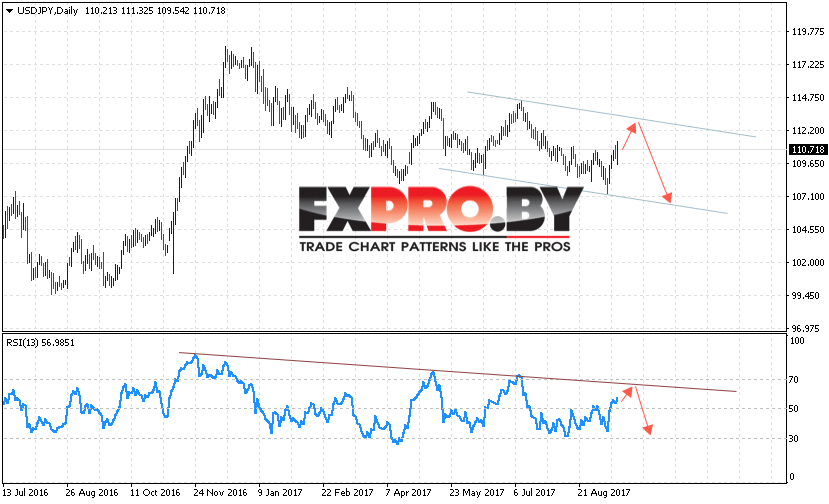Click the 102.000 price scale value
829x504 pixels.
coord(808,262)
